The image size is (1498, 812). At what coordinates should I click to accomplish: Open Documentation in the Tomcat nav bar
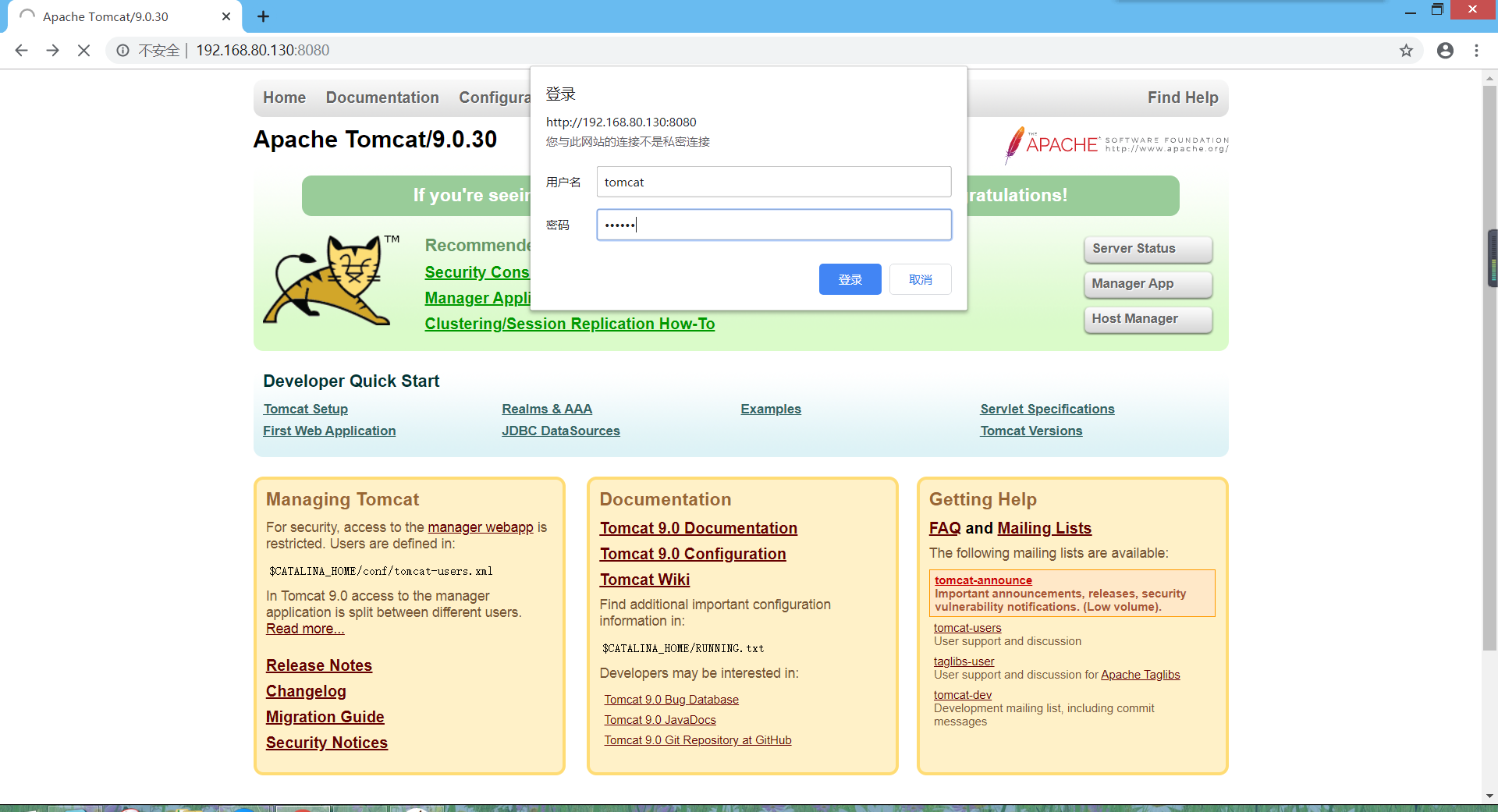(x=382, y=98)
